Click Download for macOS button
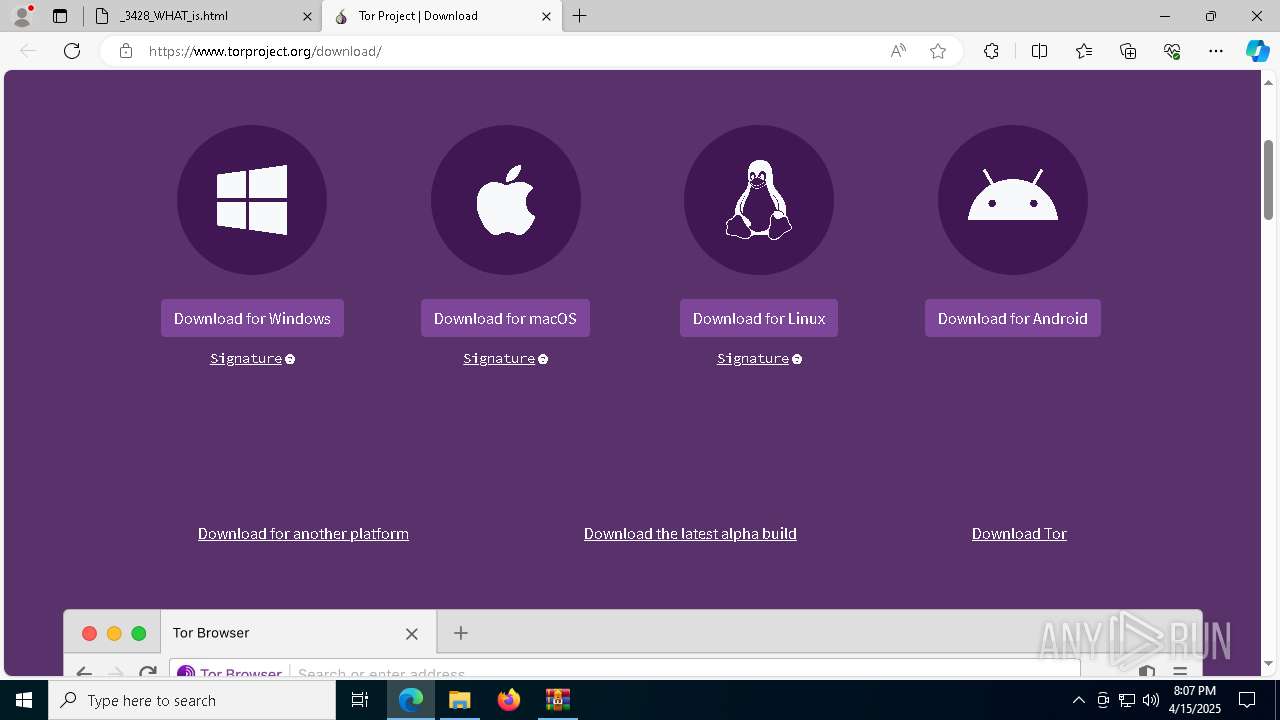 pos(505,318)
